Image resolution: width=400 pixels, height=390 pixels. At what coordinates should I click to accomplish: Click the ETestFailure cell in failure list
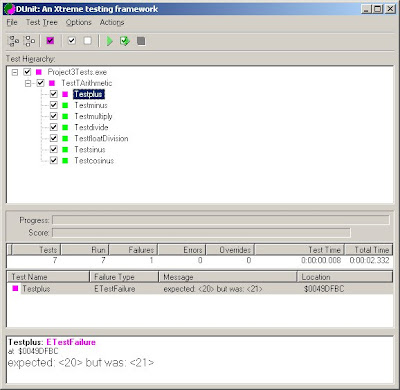point(115,289)
